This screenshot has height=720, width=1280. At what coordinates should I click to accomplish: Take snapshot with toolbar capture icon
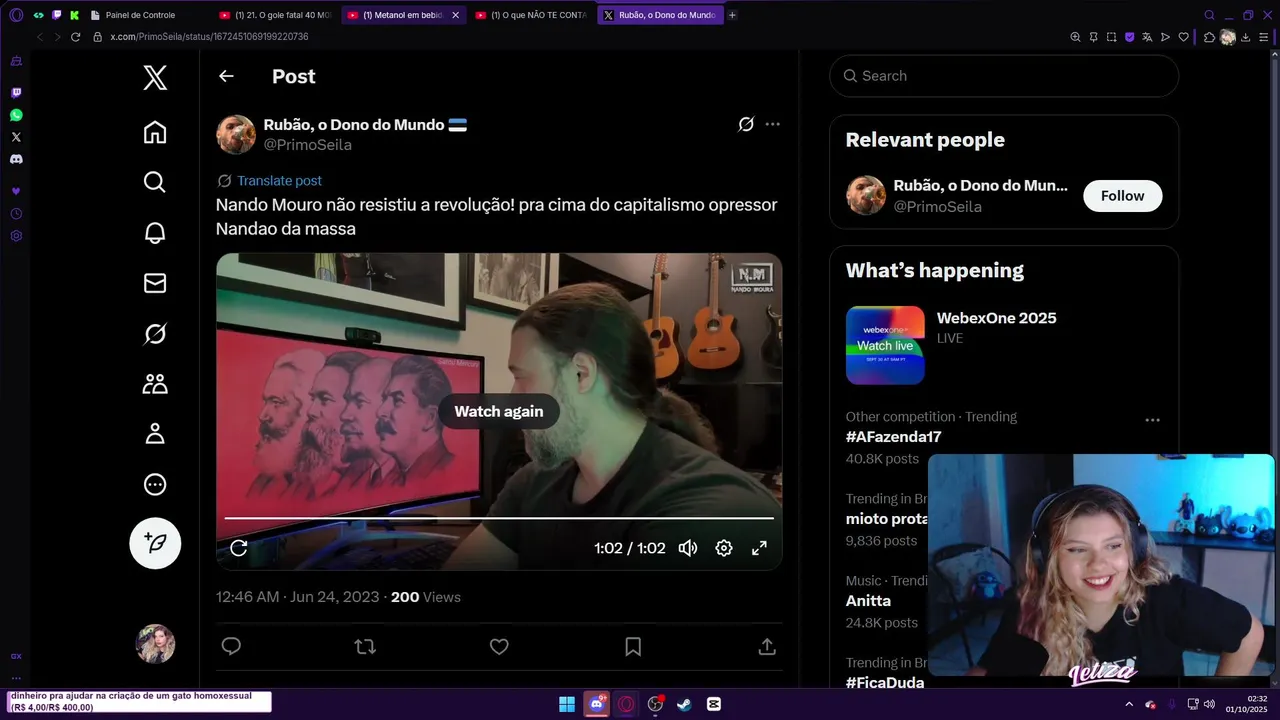(1111, 37)
